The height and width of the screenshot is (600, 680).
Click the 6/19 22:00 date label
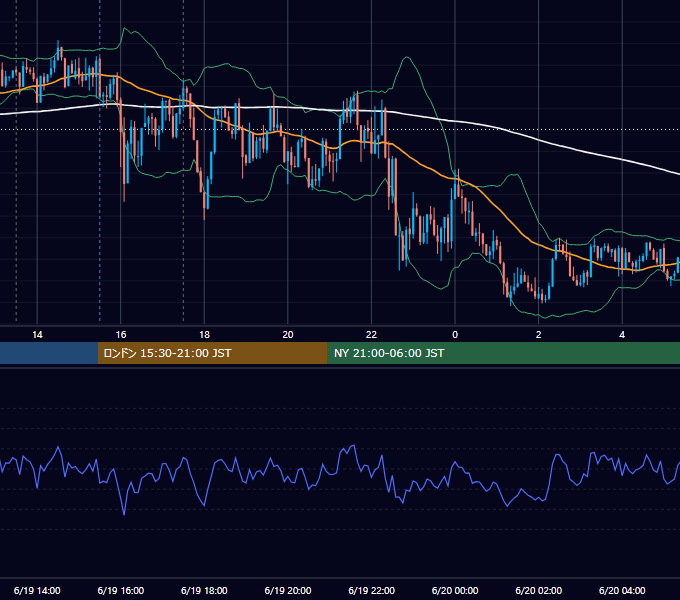click(x=372, y=590)
